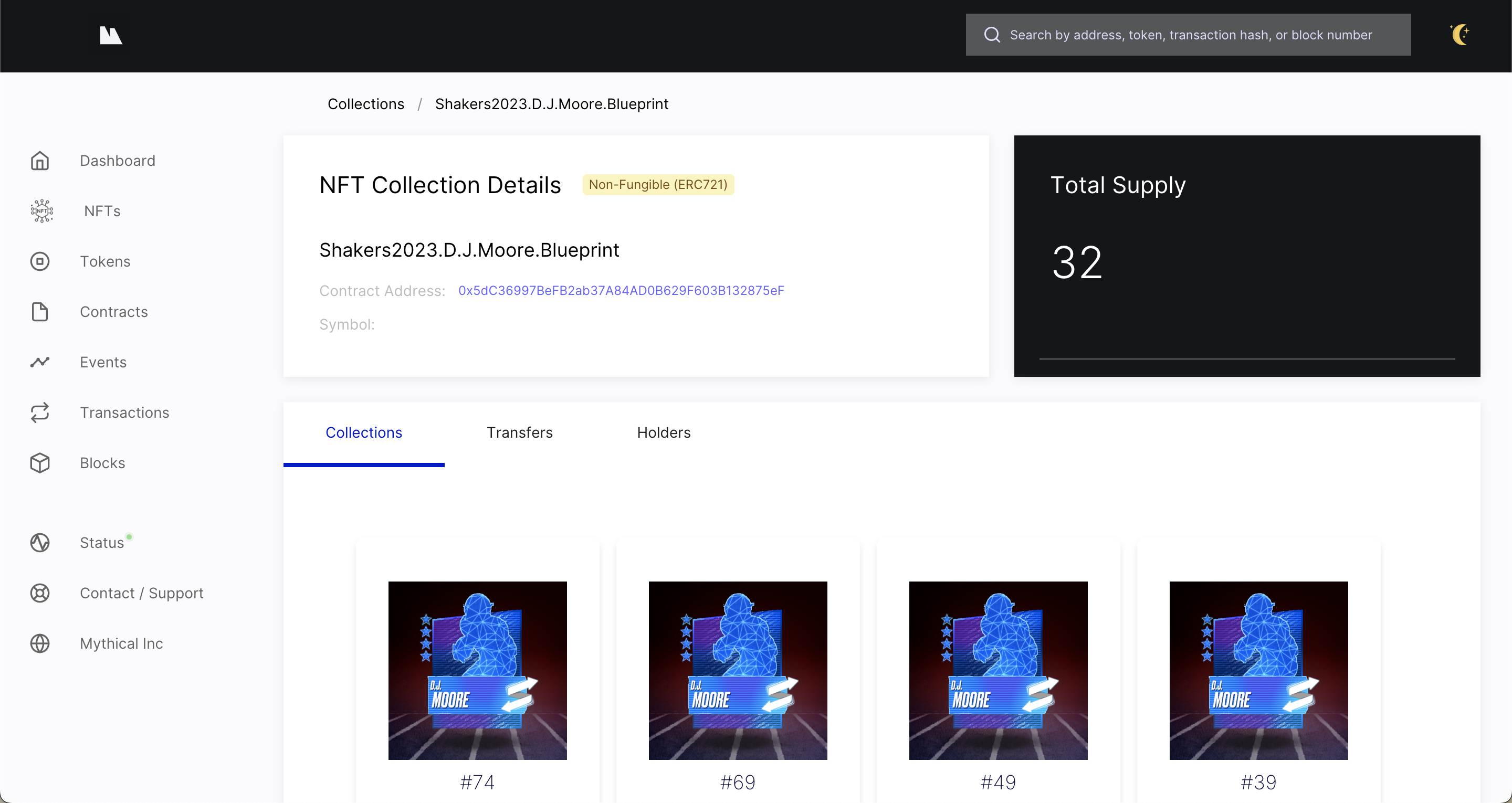This screenshot has width=1512, height=803.
Task: Click the #49 token label
Action: [998, 783]
